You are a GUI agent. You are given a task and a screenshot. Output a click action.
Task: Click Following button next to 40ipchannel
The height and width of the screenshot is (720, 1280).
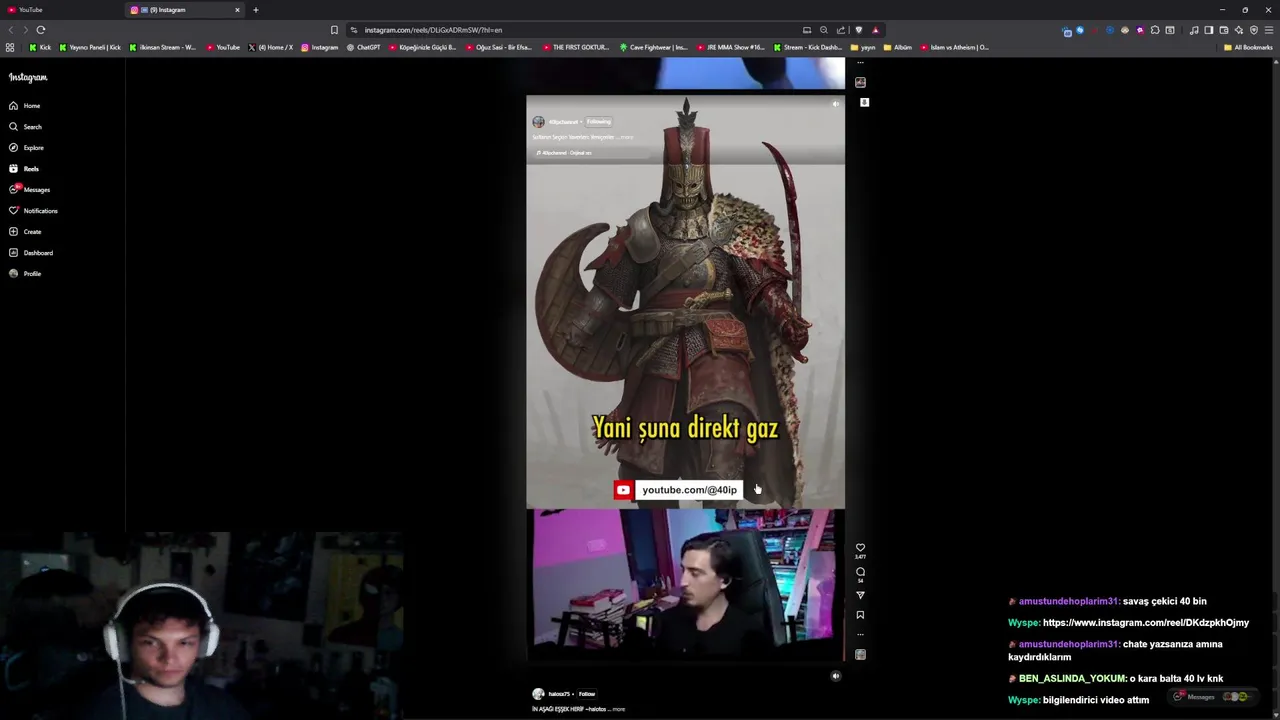click(x=598, y=122)
